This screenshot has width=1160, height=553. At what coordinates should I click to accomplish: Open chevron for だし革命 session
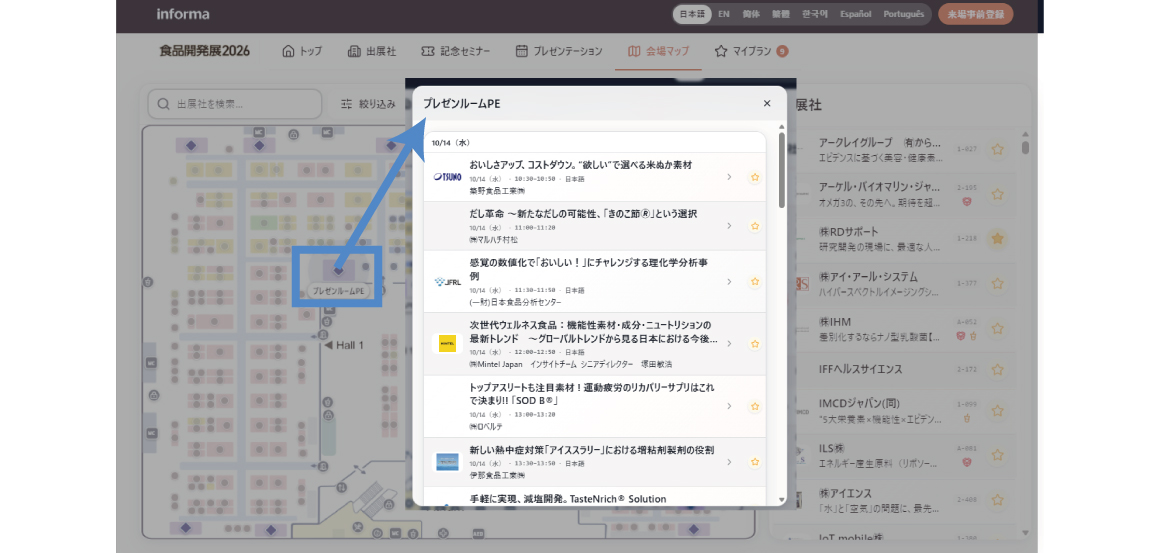[729, 226]
